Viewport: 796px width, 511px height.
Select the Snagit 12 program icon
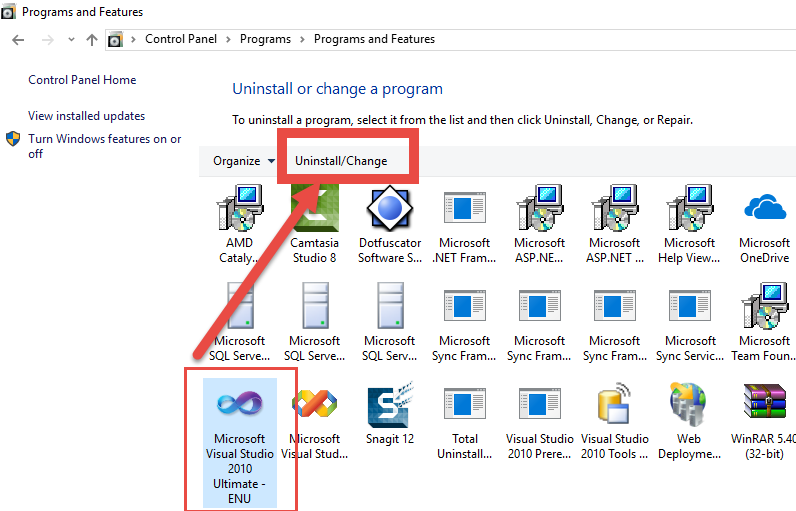click(x=390, y=405)
